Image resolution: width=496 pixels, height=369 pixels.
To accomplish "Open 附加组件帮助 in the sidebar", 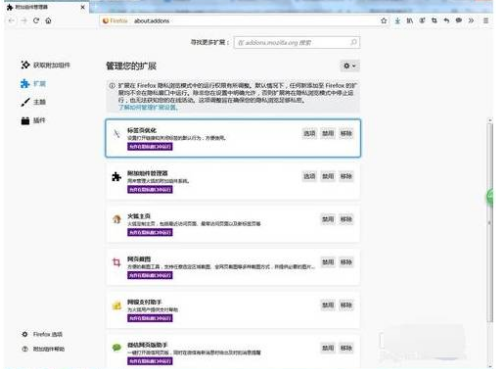I will coord(43,349).
